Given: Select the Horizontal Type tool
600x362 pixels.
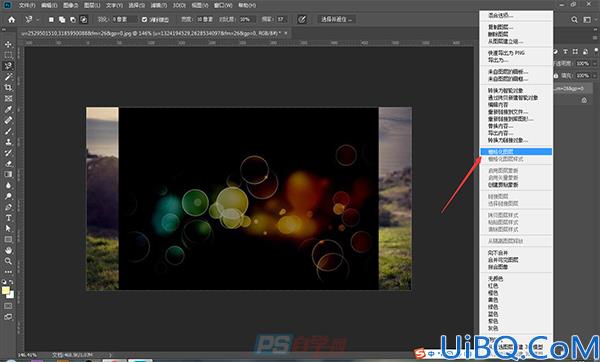Looking at the screenshot, I should [x=8, y=218].
